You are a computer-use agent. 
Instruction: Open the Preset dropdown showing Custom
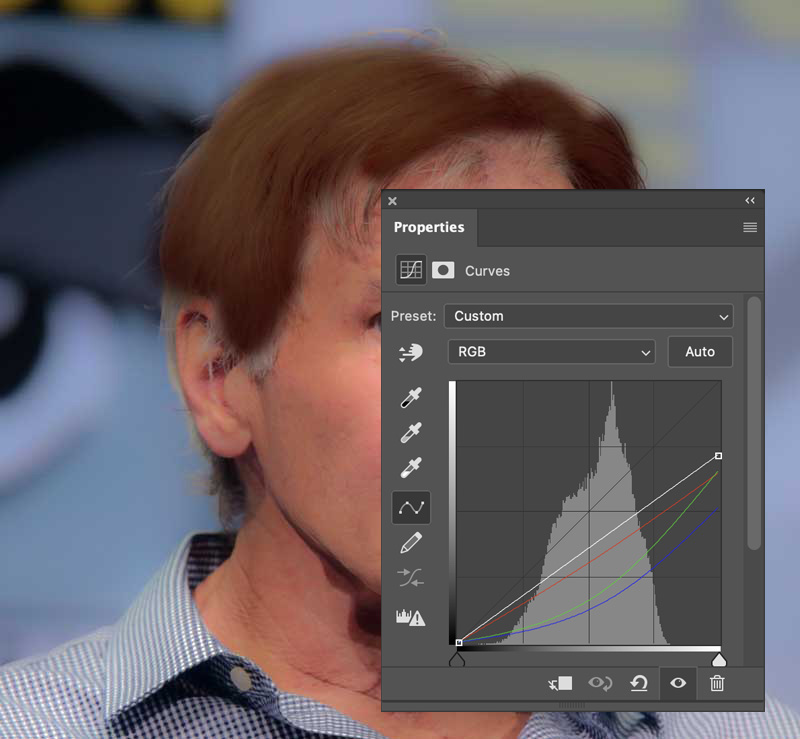589,316
